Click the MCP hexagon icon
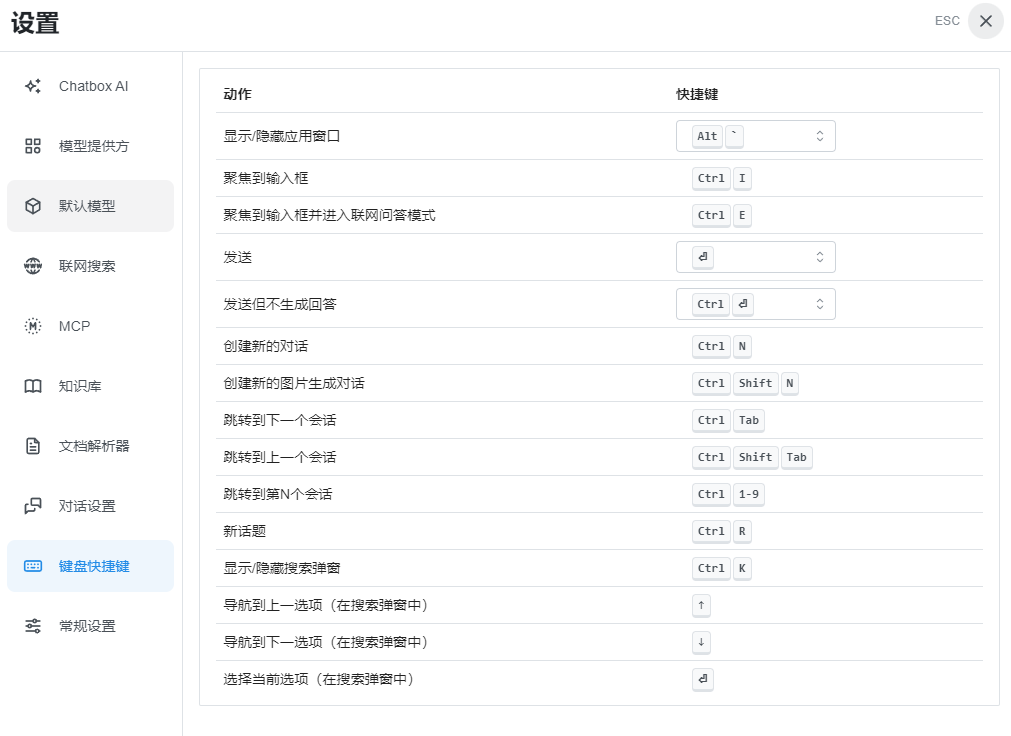Viewport: 1011px width, 736px height. point(33,326)
